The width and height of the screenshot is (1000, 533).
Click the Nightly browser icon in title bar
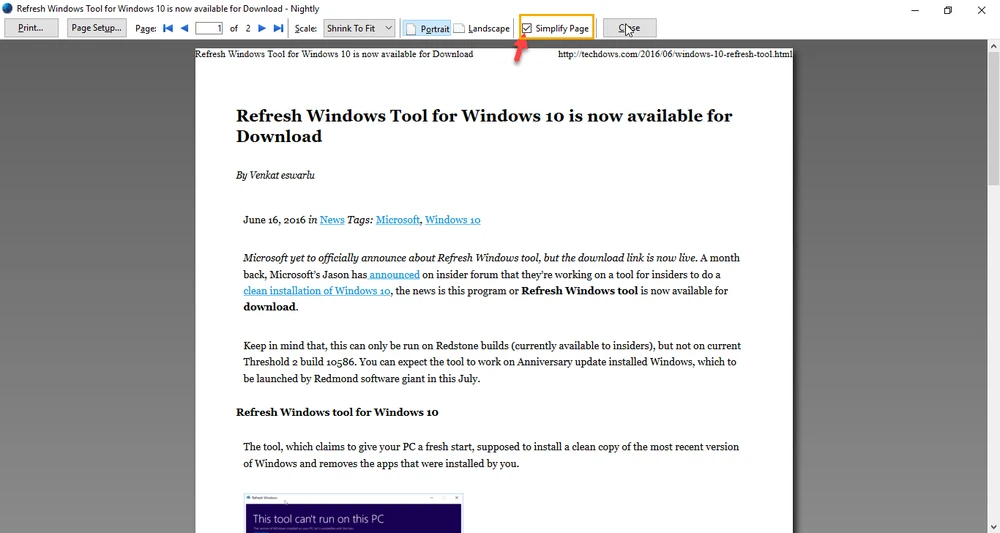8,9
